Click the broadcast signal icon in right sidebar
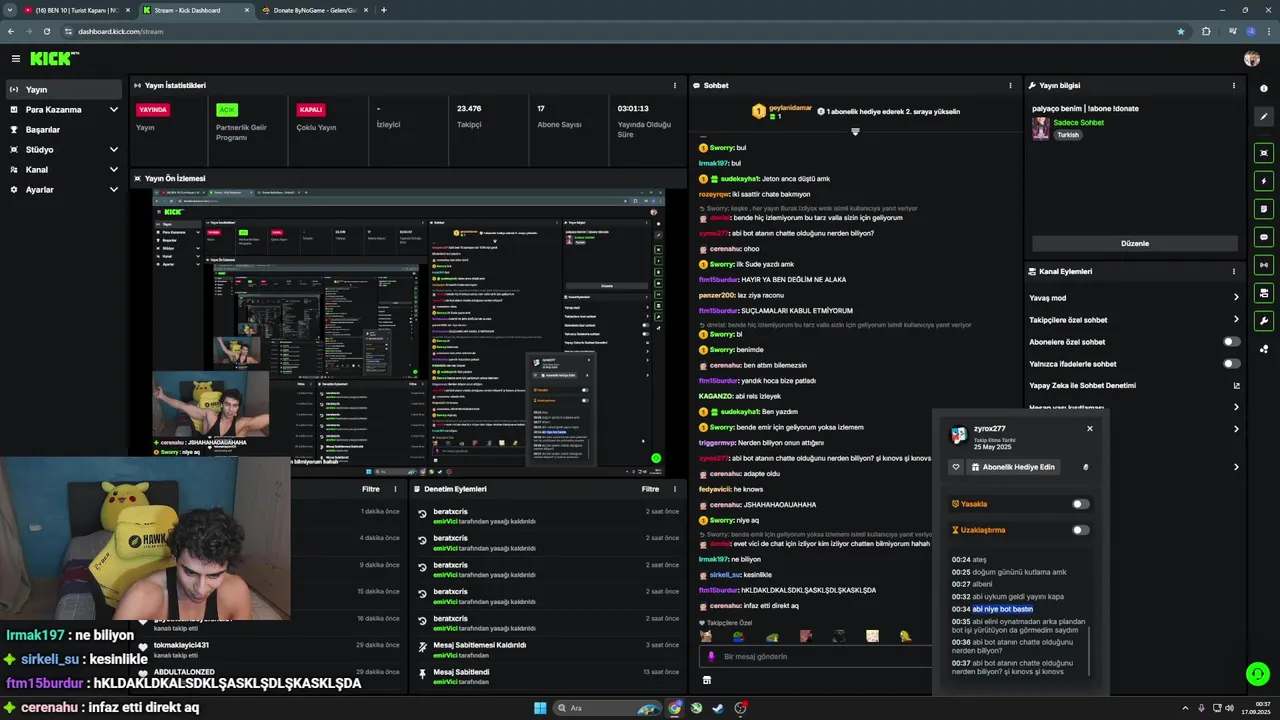Screen dimensions: 1280x720 [x=1264, y=265]
